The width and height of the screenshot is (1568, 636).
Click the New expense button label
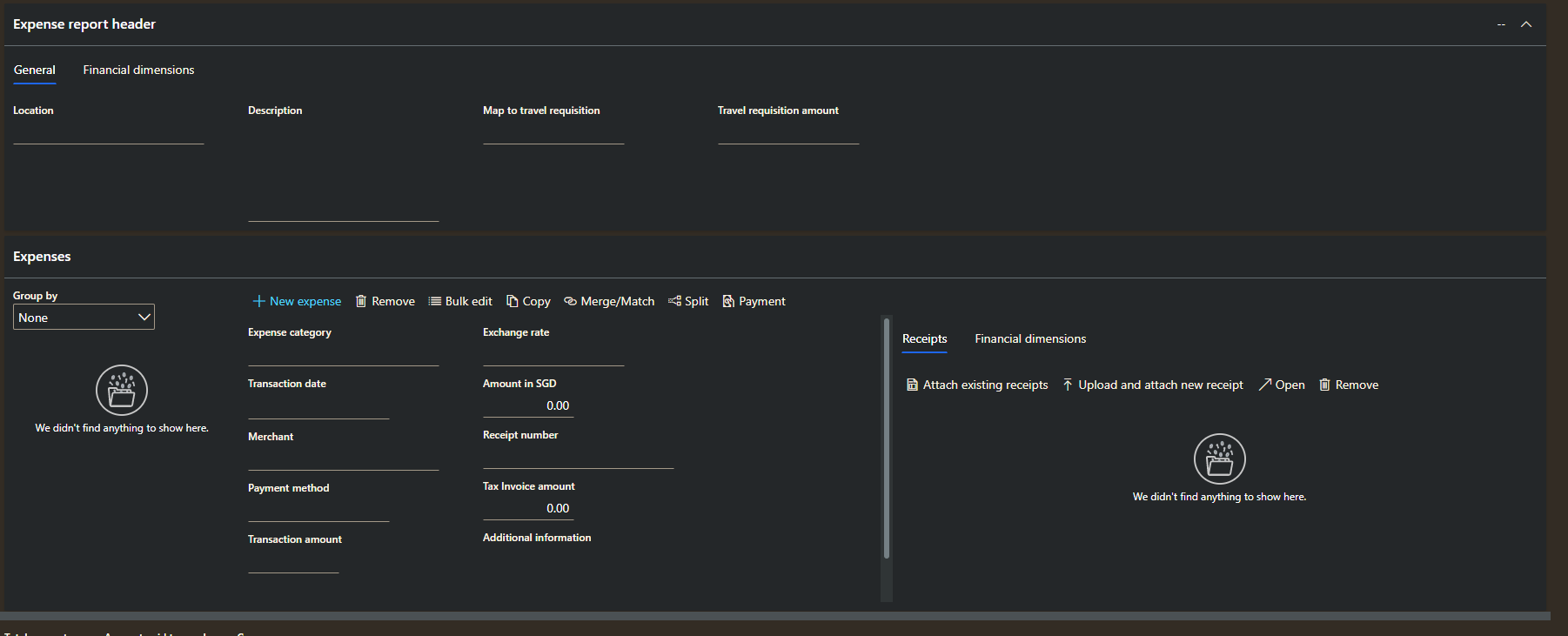coord(305,301)
